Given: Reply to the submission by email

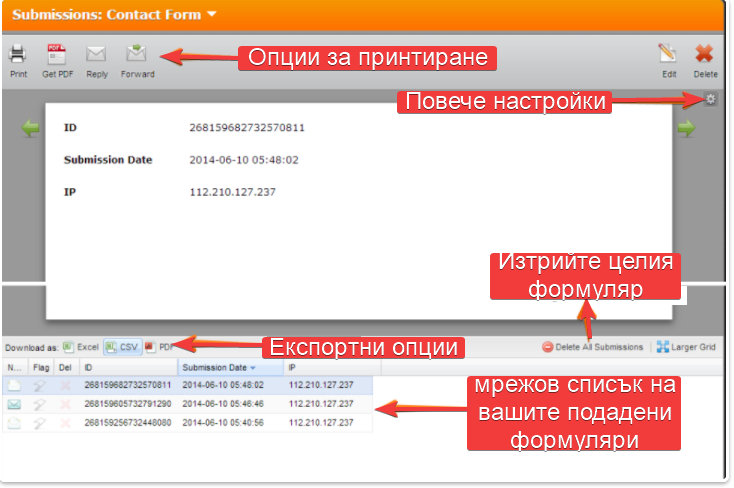Looking at the screenshot, I should (96, 61).
